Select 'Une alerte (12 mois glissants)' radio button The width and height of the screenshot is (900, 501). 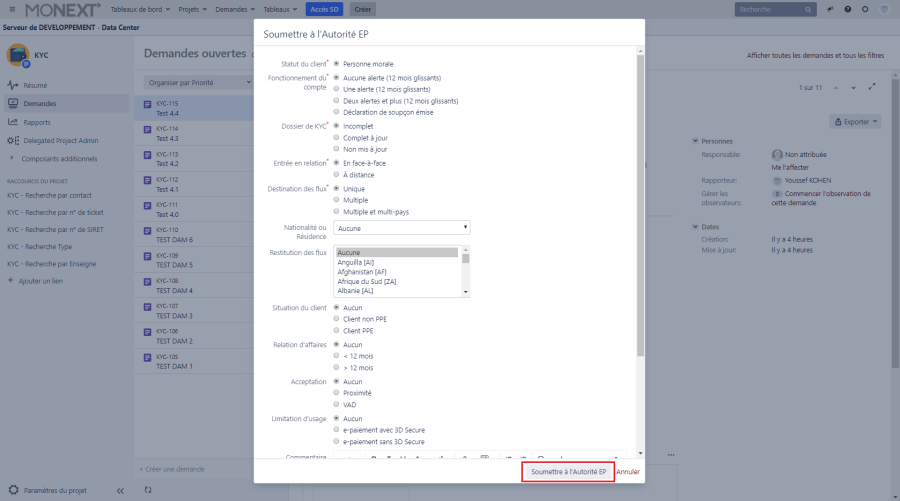(336, 89)
